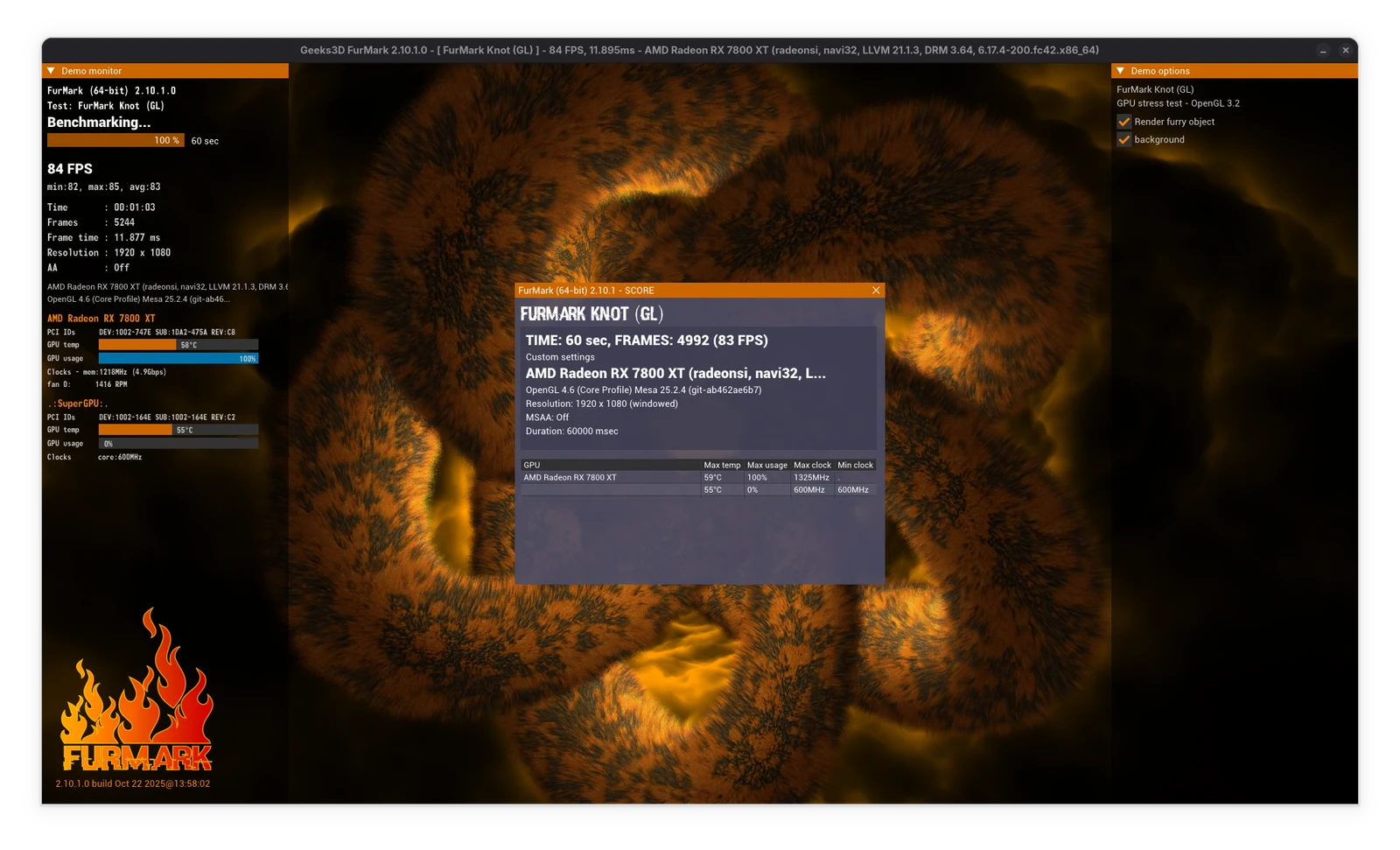Select the Max temp column header

(x=722, y=465)
